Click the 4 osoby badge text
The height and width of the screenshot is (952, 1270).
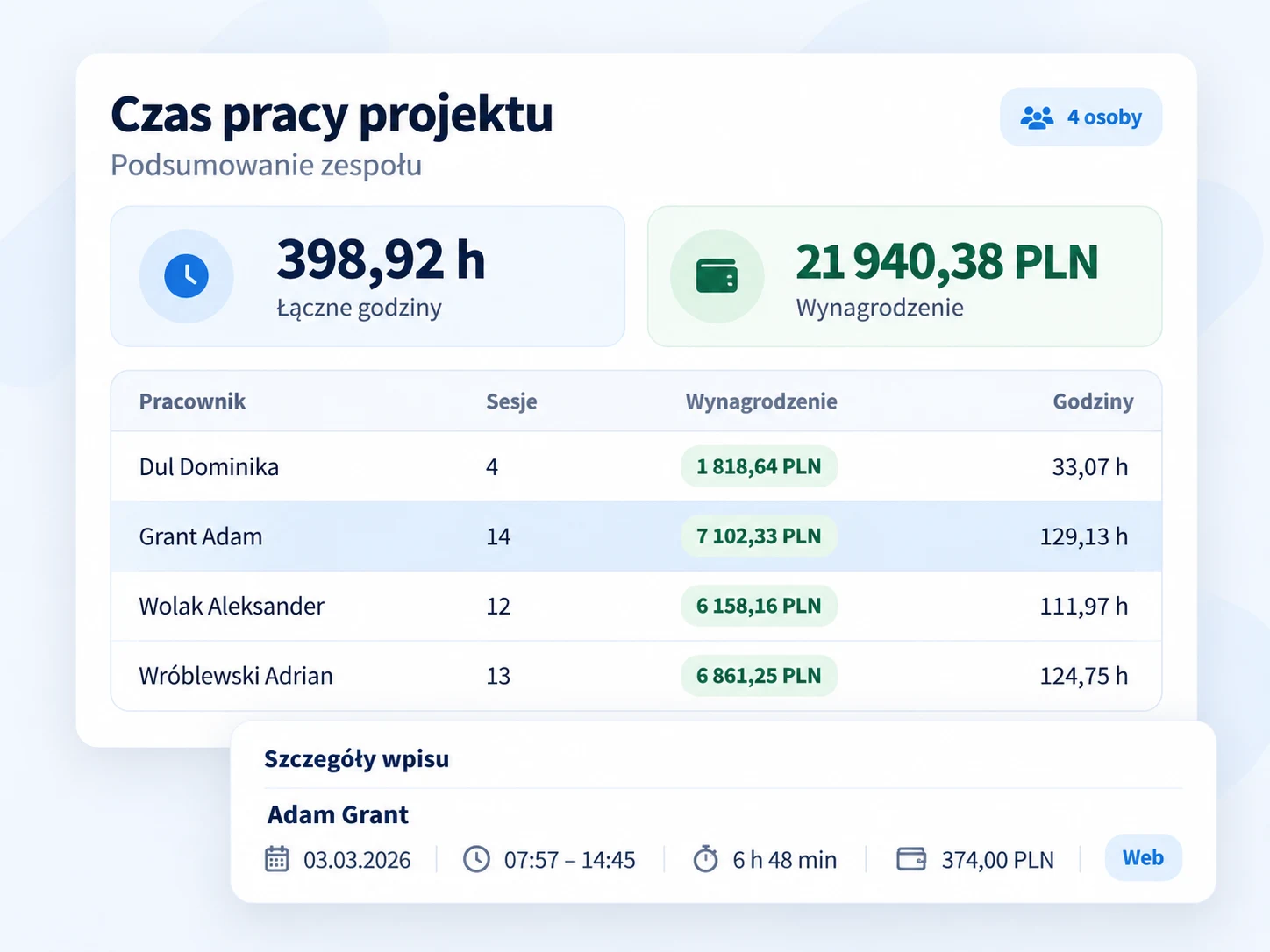pyautogui.click(x=1104, y=117)
